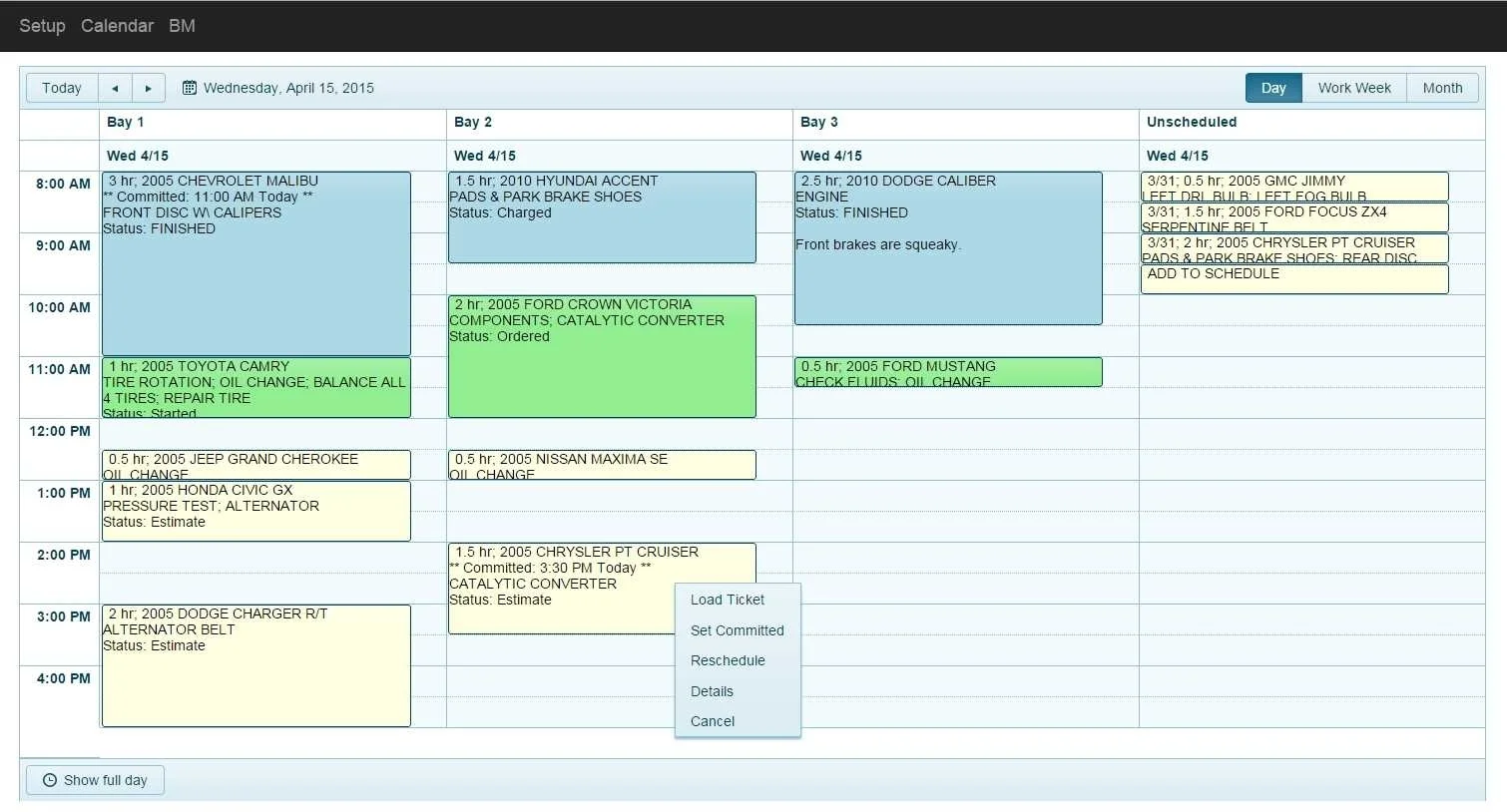
Task: Click the Show full day clock icon
Action: pos(50,780)
